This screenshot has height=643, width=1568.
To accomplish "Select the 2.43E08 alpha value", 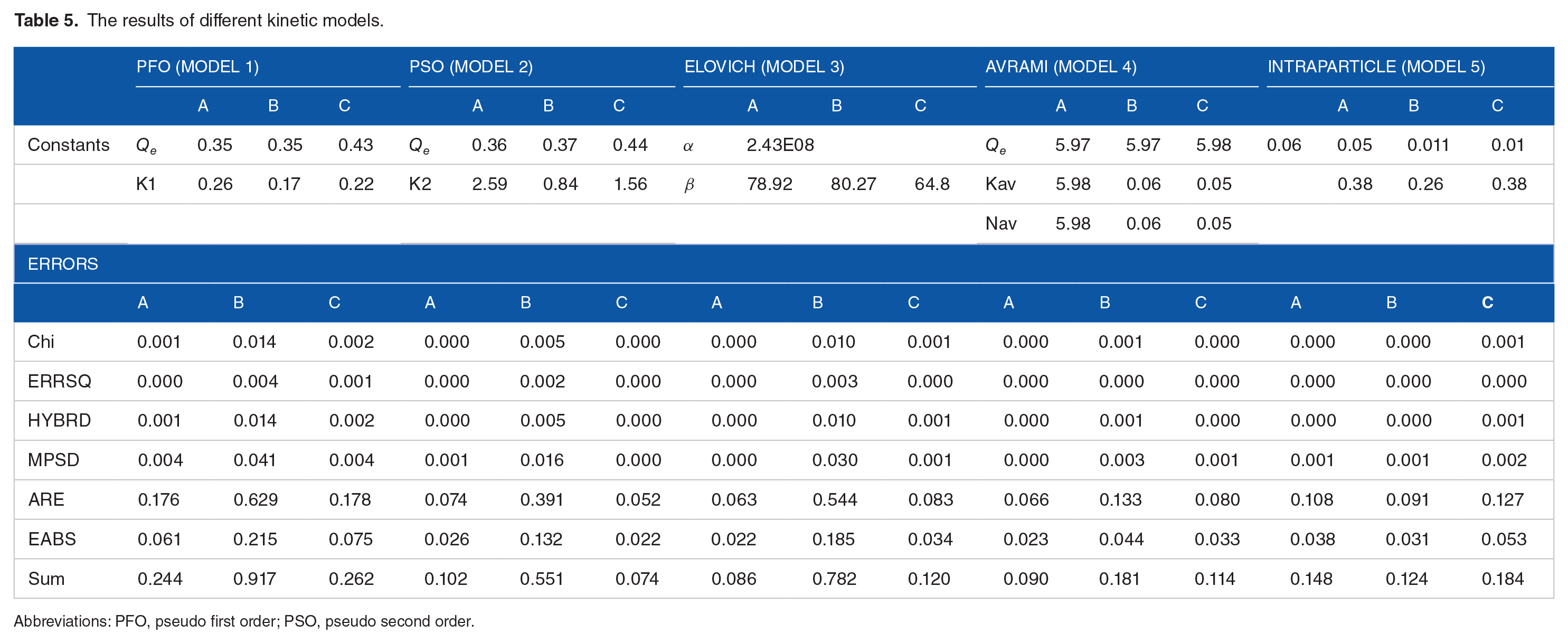I will 780,145.
